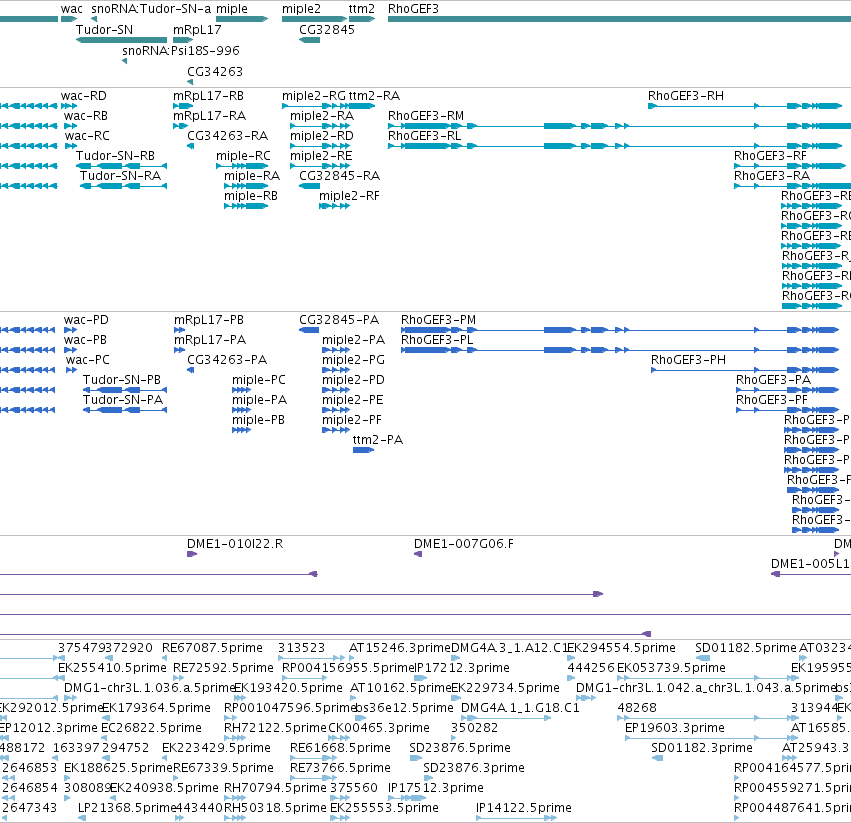Select the miple2-PE protein label
Screen dimensions: 851x823
click(353, 400)
